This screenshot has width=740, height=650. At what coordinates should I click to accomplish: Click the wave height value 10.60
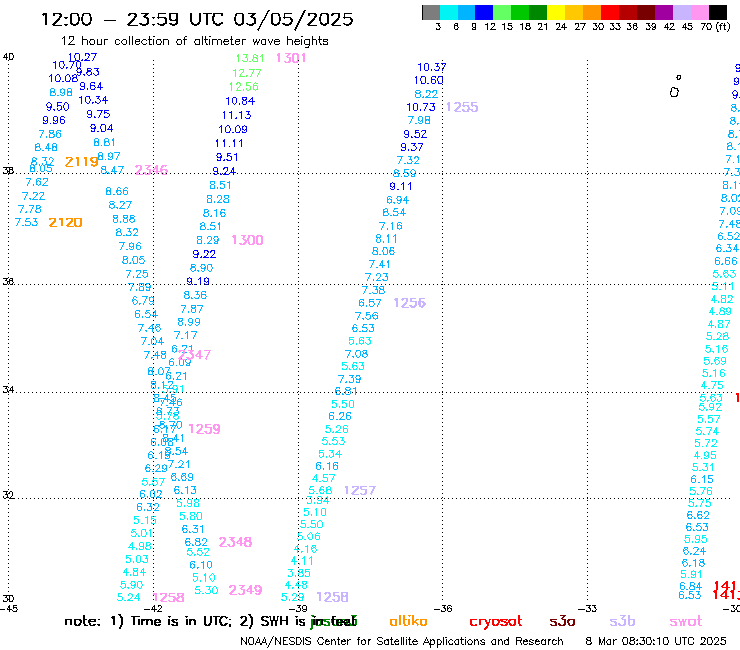429,81
